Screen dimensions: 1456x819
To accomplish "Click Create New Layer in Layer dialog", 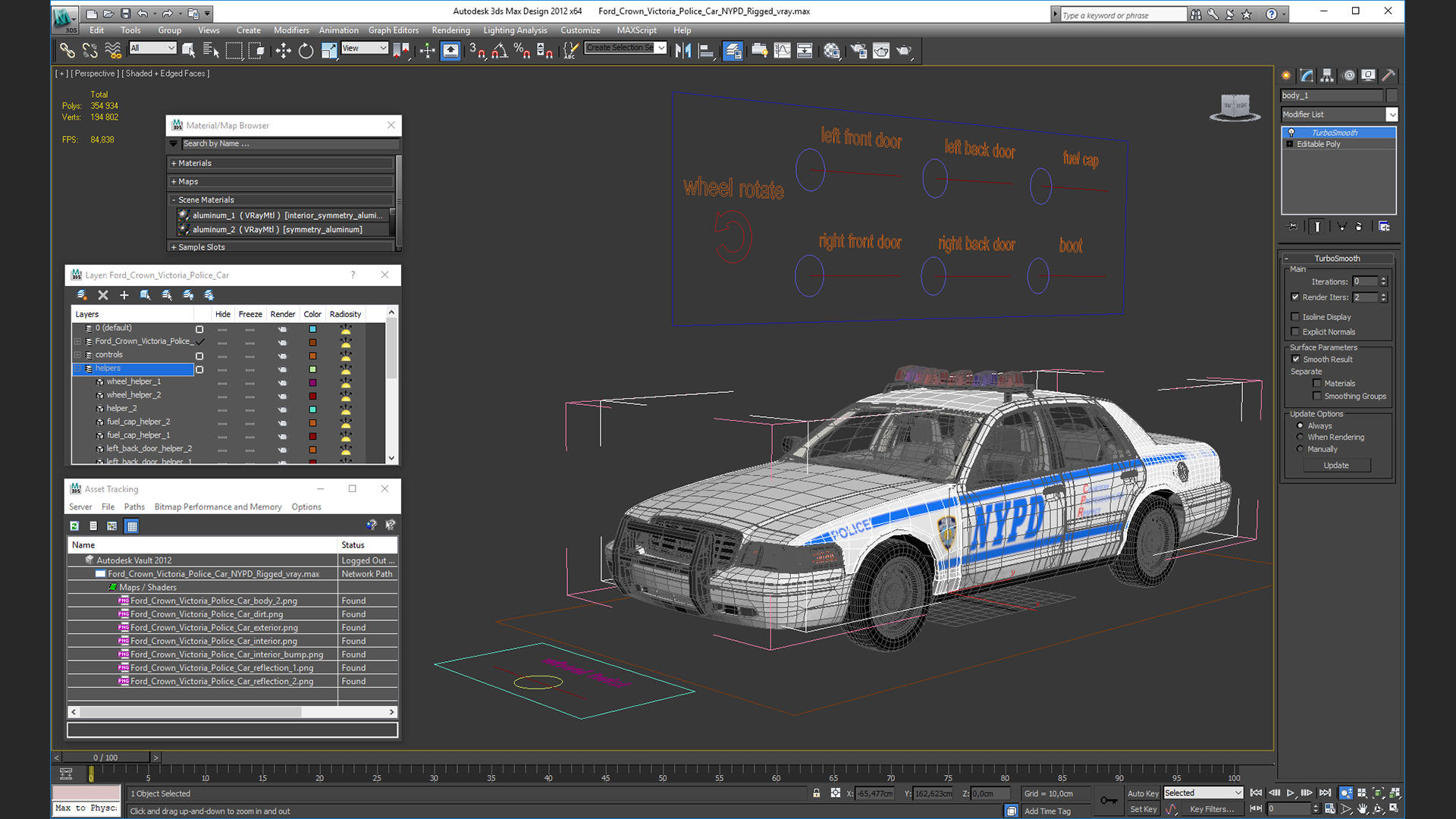I will pos(82,295).
